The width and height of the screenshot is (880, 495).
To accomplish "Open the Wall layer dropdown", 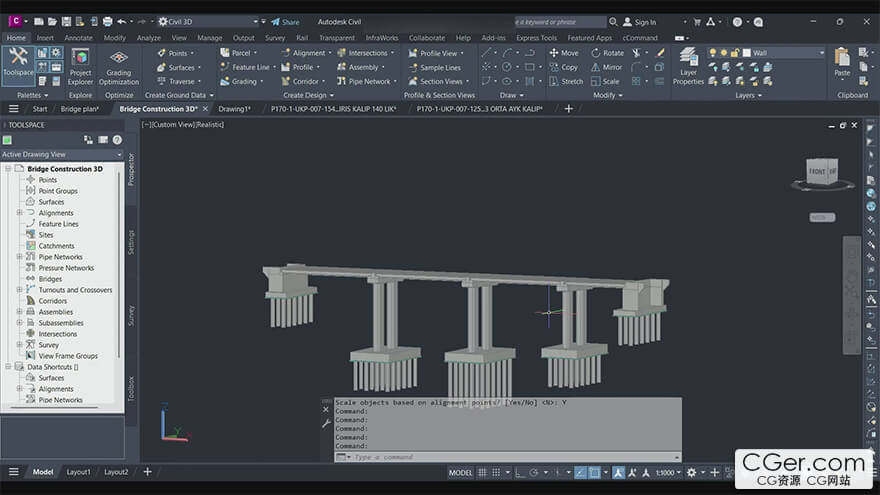I will 783,53.
